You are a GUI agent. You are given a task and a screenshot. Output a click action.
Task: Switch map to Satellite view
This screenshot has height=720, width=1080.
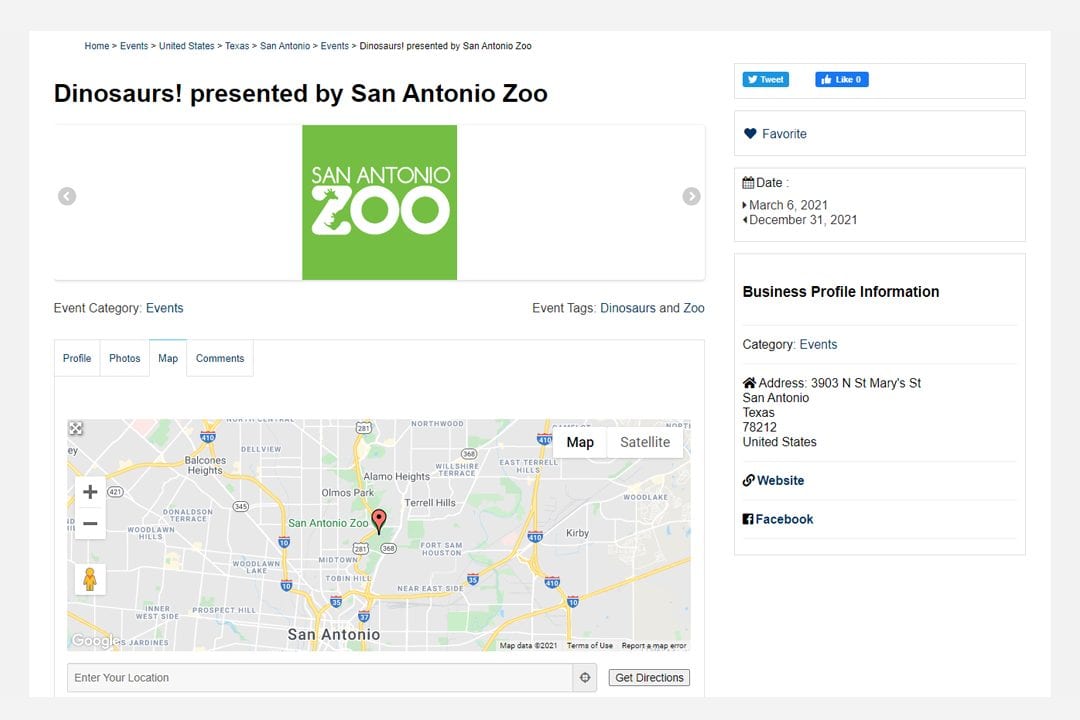[x=645, y=442]
